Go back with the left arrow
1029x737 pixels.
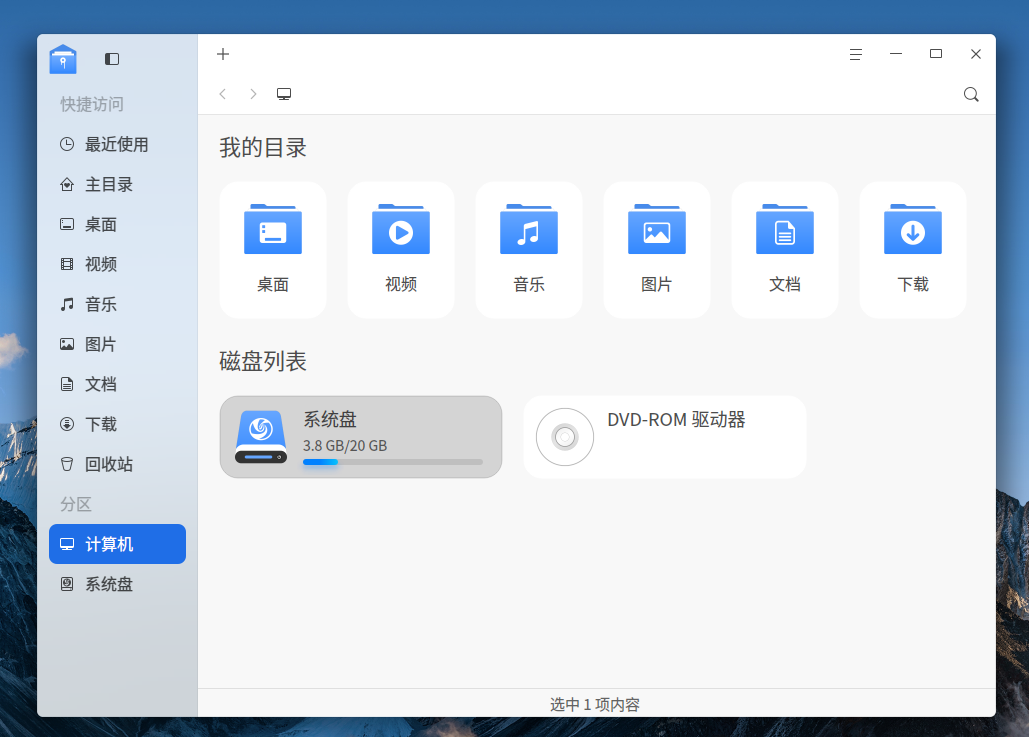click(222, 94)
